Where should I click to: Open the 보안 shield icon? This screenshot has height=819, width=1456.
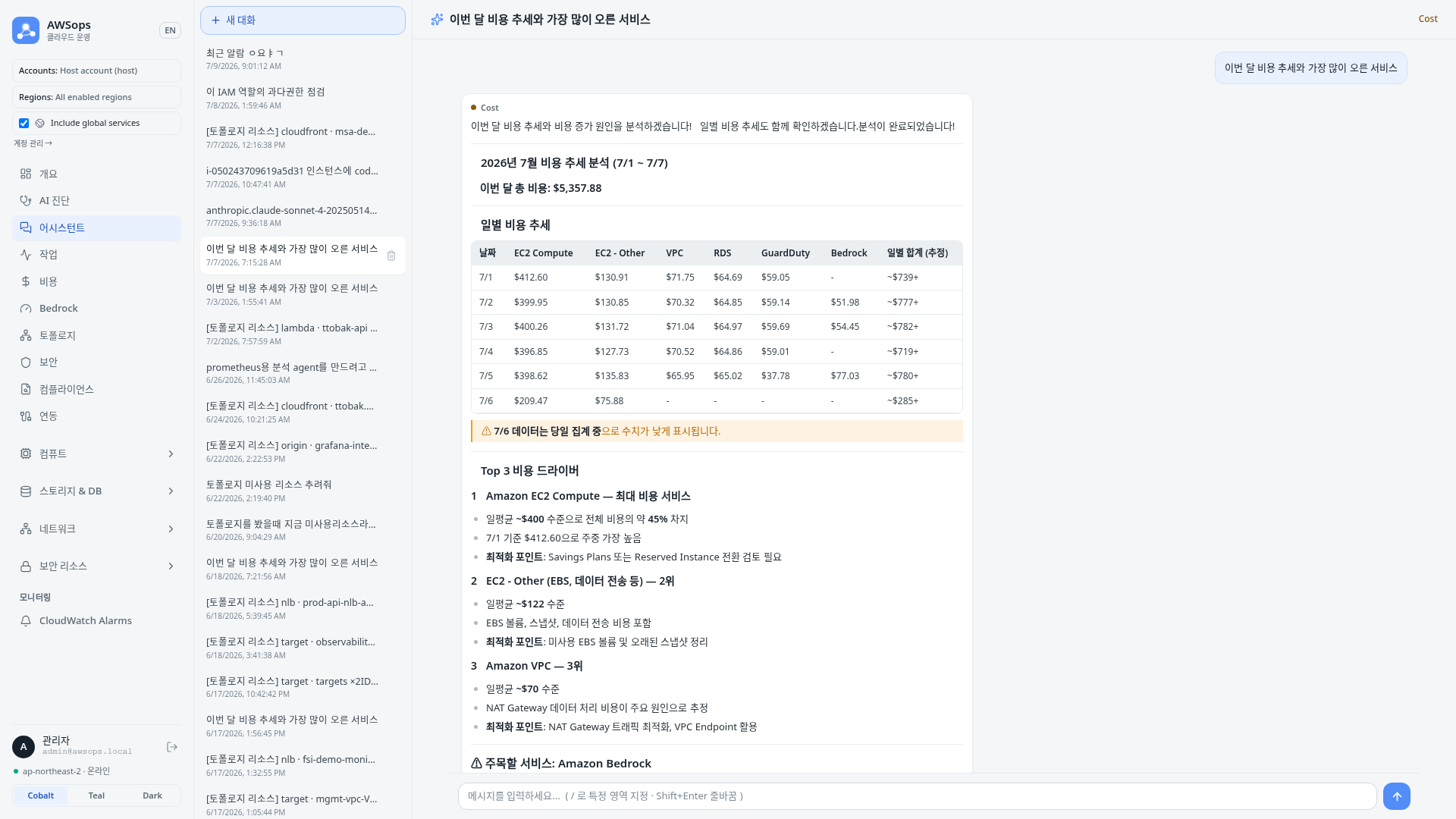click(26, 362)
